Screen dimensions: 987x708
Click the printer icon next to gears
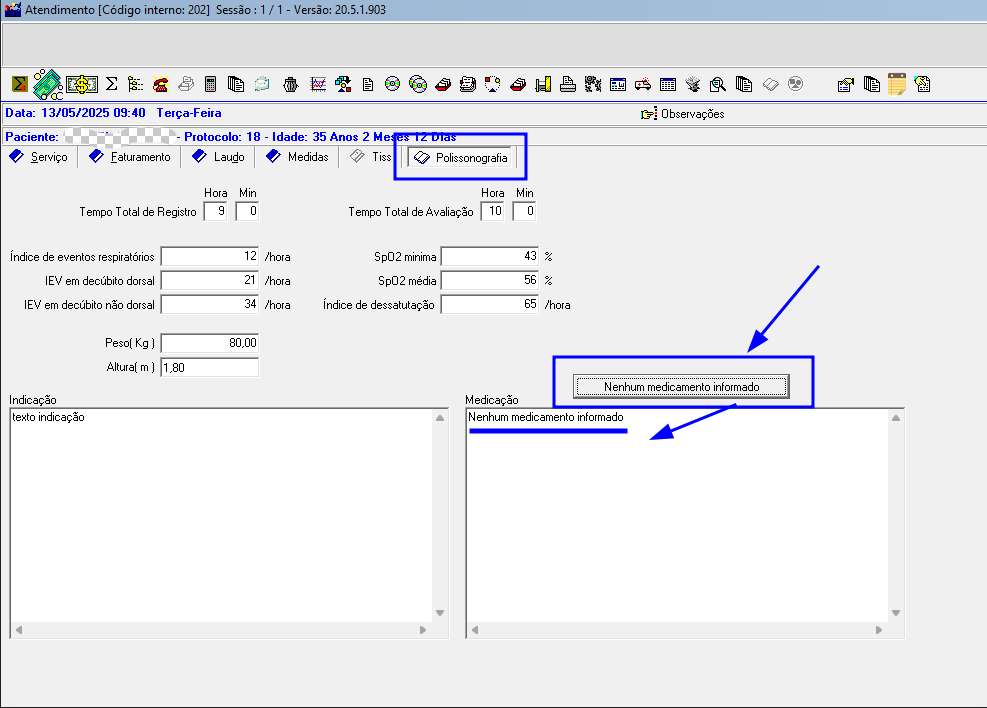point(568,84)
